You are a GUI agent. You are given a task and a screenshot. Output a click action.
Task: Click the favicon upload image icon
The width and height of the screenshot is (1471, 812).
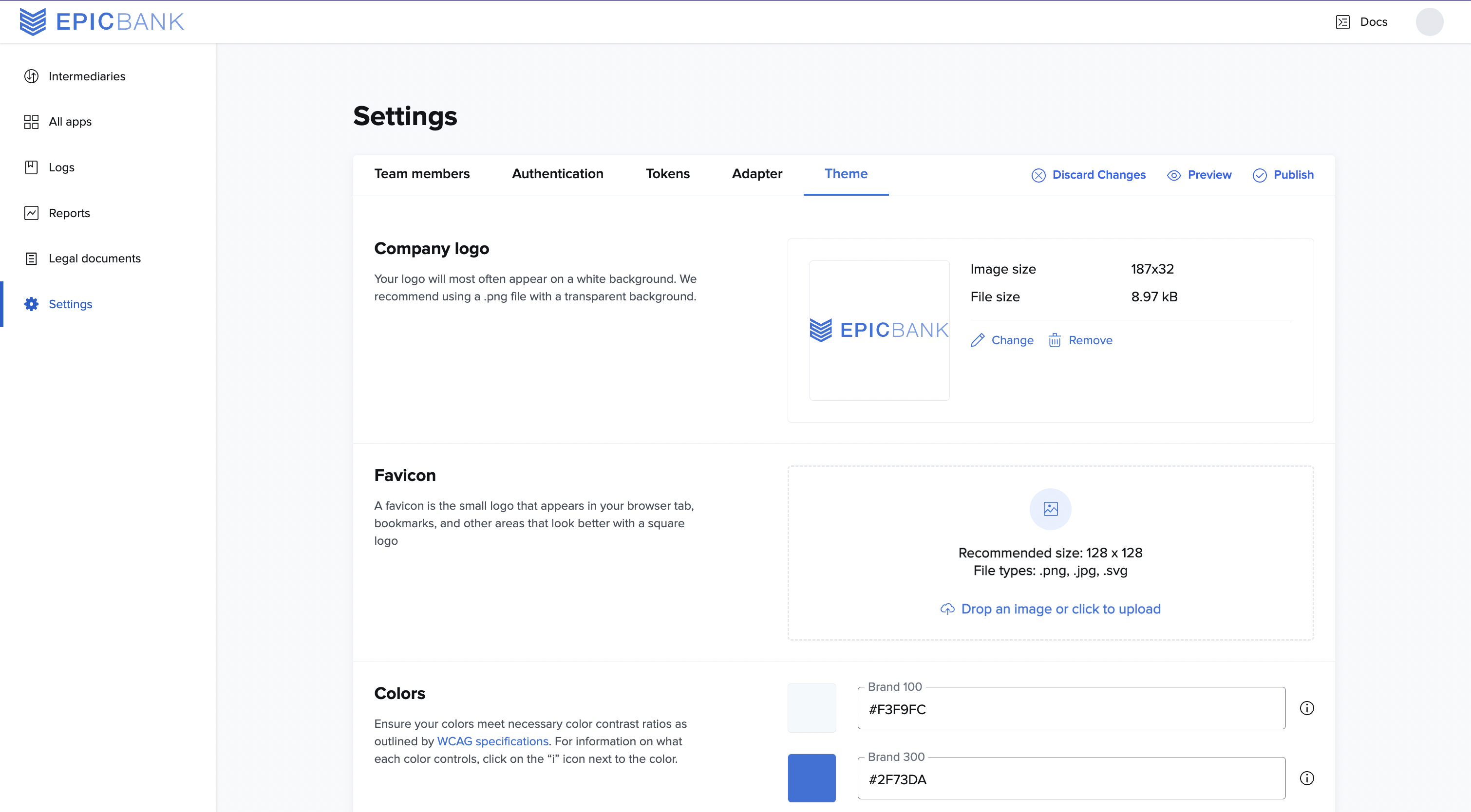pos(1050,508)
